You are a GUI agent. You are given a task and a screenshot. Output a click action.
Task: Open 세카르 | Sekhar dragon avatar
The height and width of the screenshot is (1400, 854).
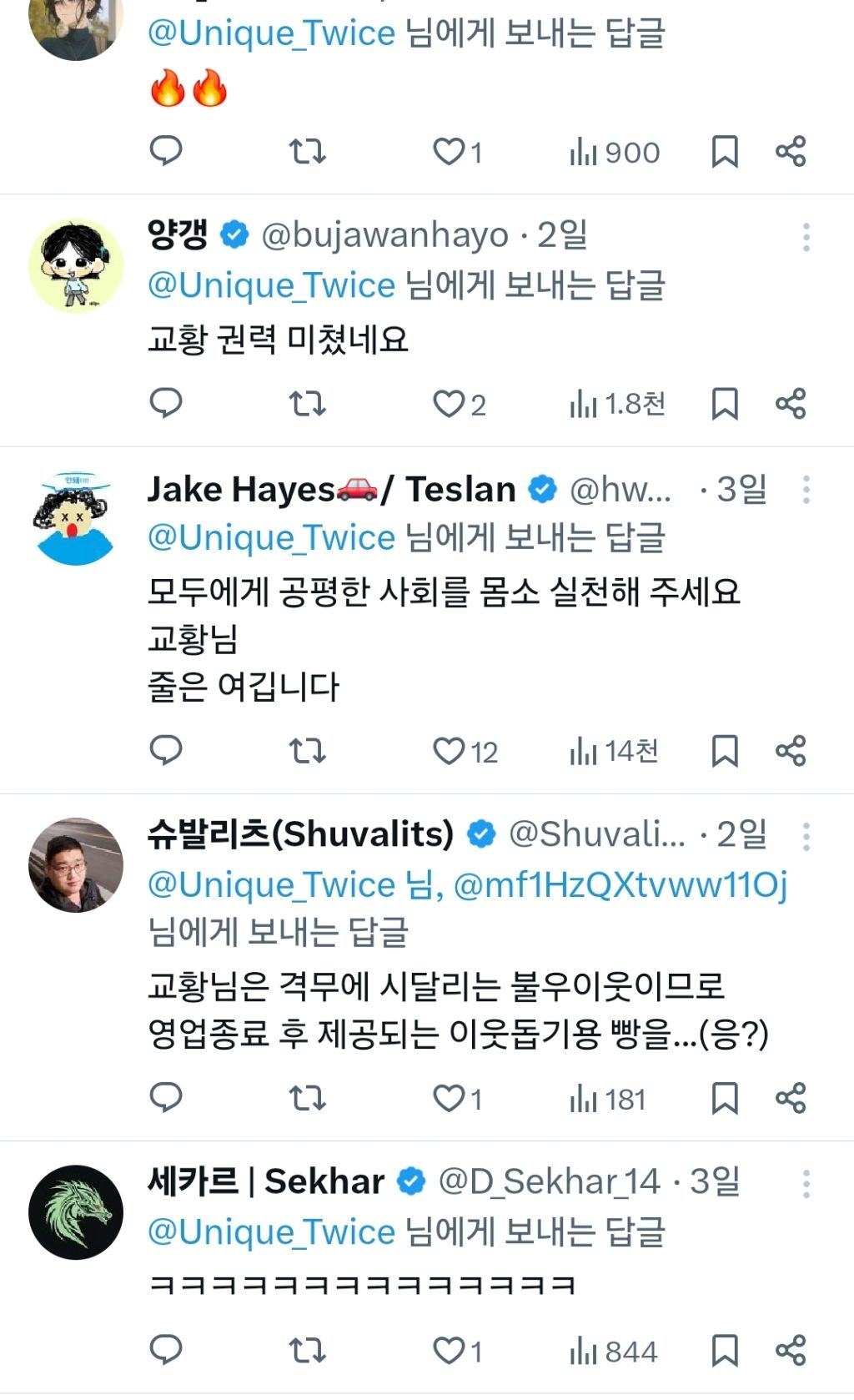pyautogui.click(x=76, y=1211)
